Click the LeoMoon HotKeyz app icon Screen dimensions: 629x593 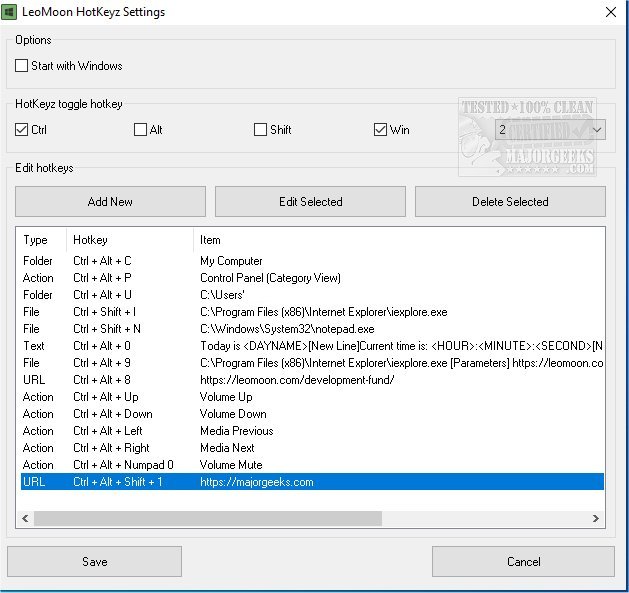click(9, 12)
